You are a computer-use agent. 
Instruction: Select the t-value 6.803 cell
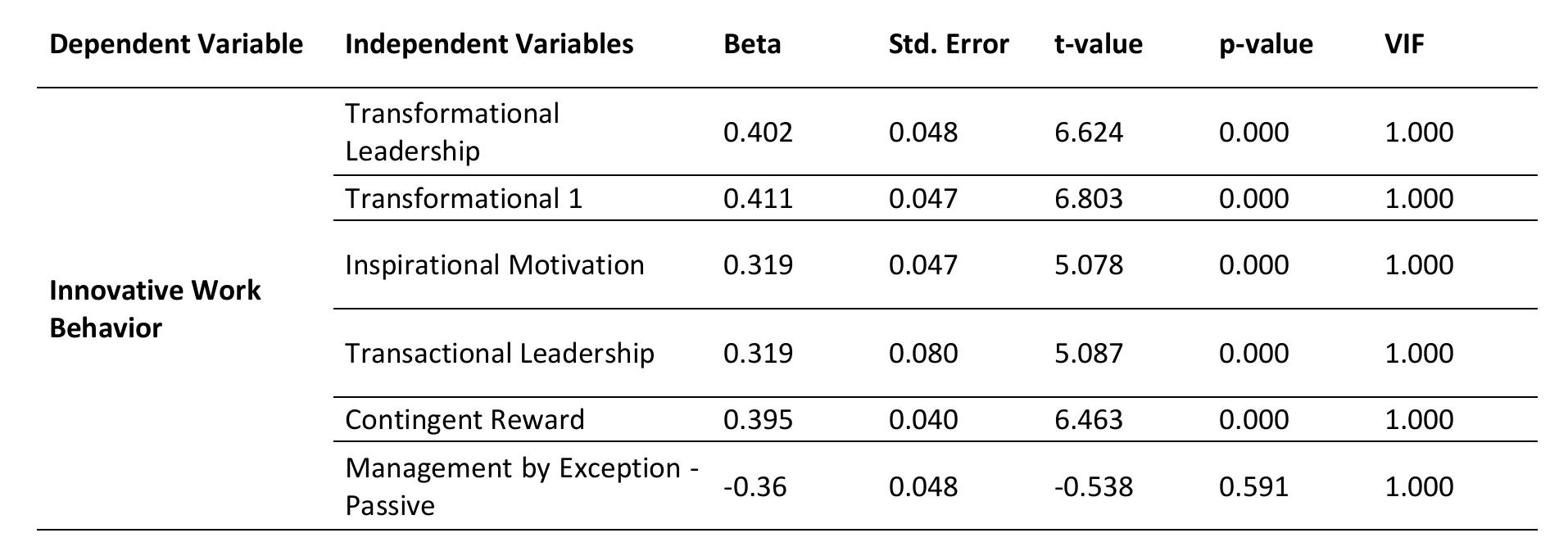1089,198
